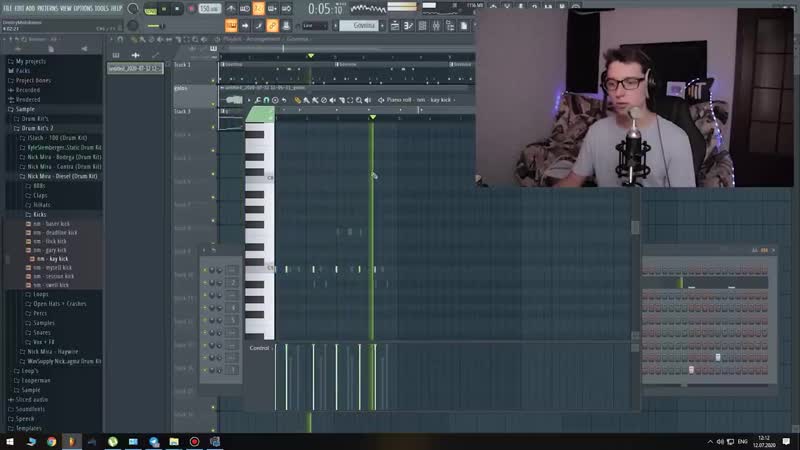Click the typing keyboard toolbar icon
800x450 pixels.
tap(259, 26)
